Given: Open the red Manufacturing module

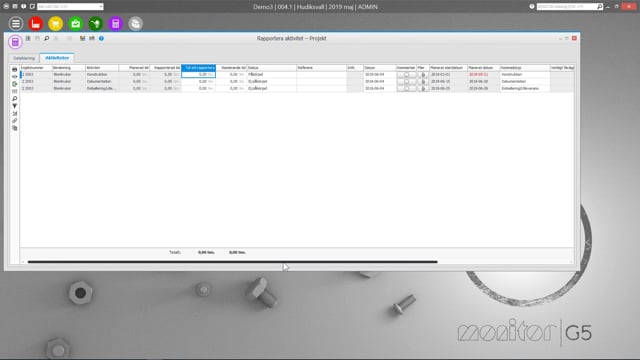Looking at the screenshot, I should pyautogui.click(x=36, y=24).
